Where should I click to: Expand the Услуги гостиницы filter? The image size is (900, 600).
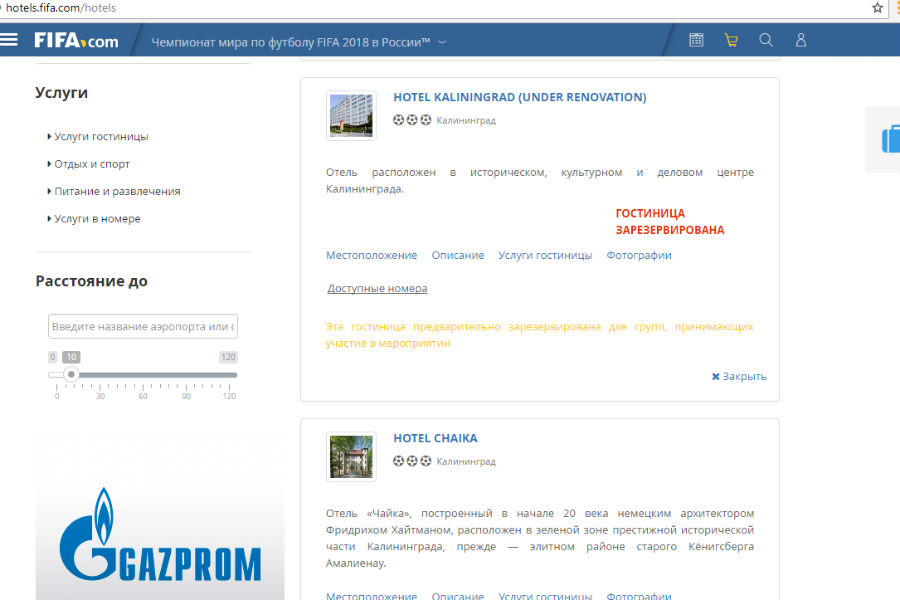pyautogui.click(x=101, y=136)
